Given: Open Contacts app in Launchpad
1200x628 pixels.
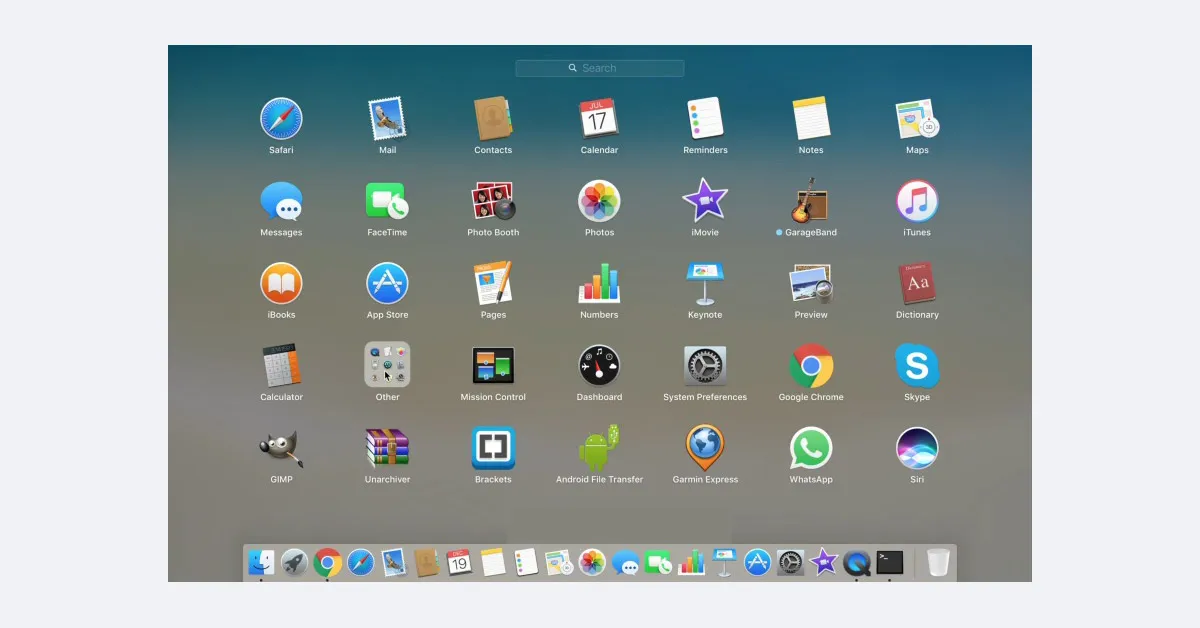Looking at the screenshot, I should (x=493, y=119).
